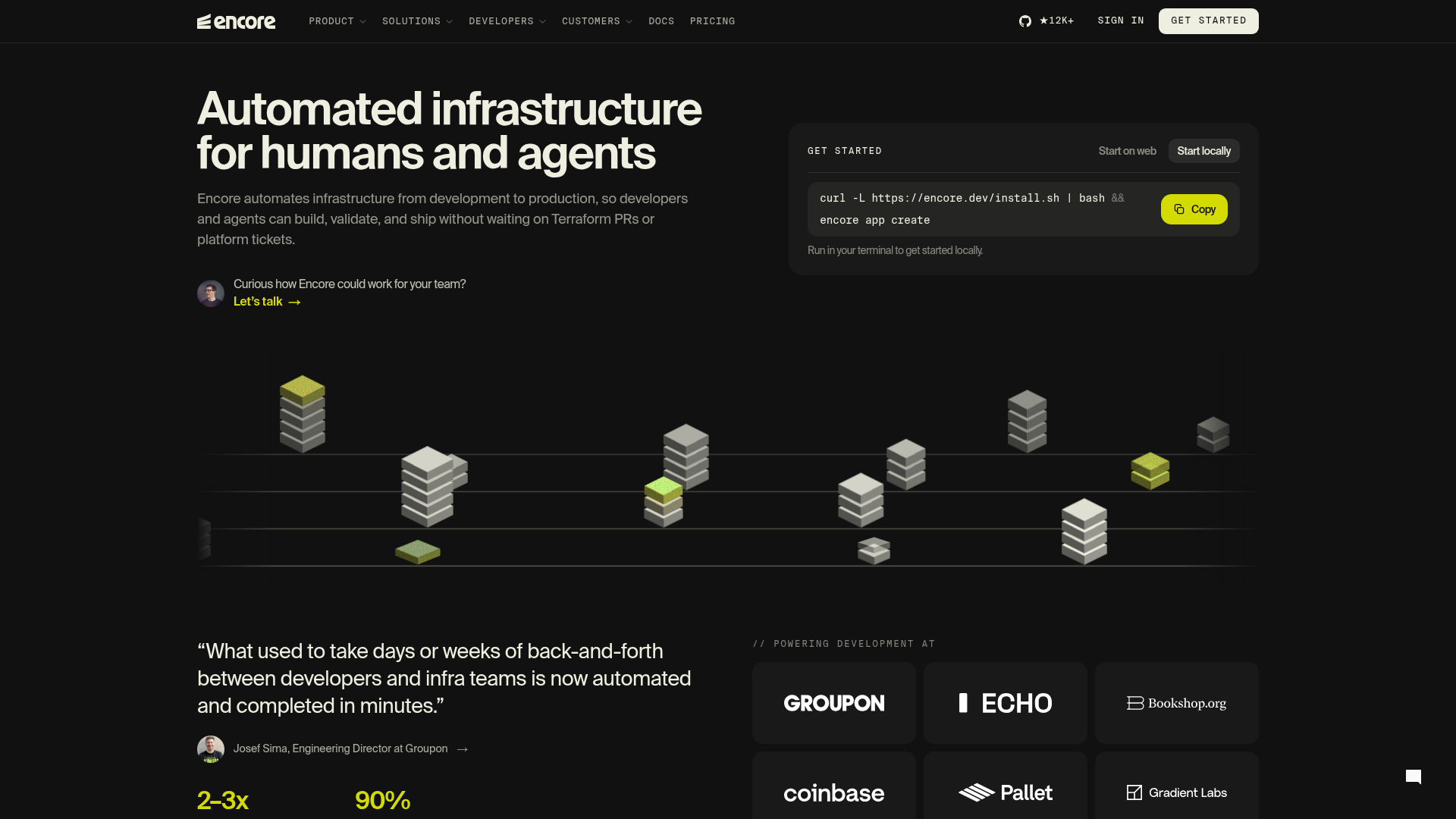Expand the Developers menu
The width and height of the screenshot is (1456, 819).
(507, 21)
